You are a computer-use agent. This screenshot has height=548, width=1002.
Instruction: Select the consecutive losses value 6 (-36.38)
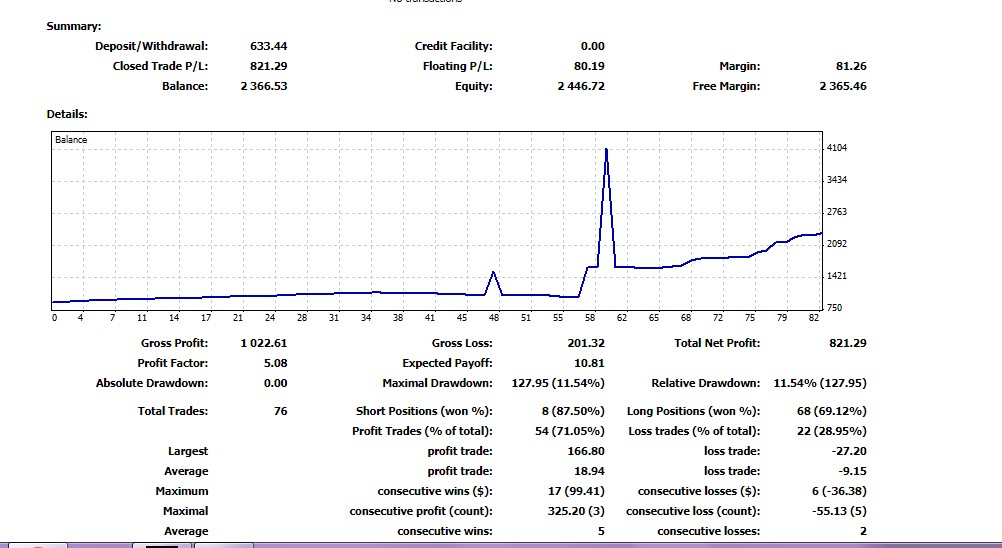tap(839, 491)
